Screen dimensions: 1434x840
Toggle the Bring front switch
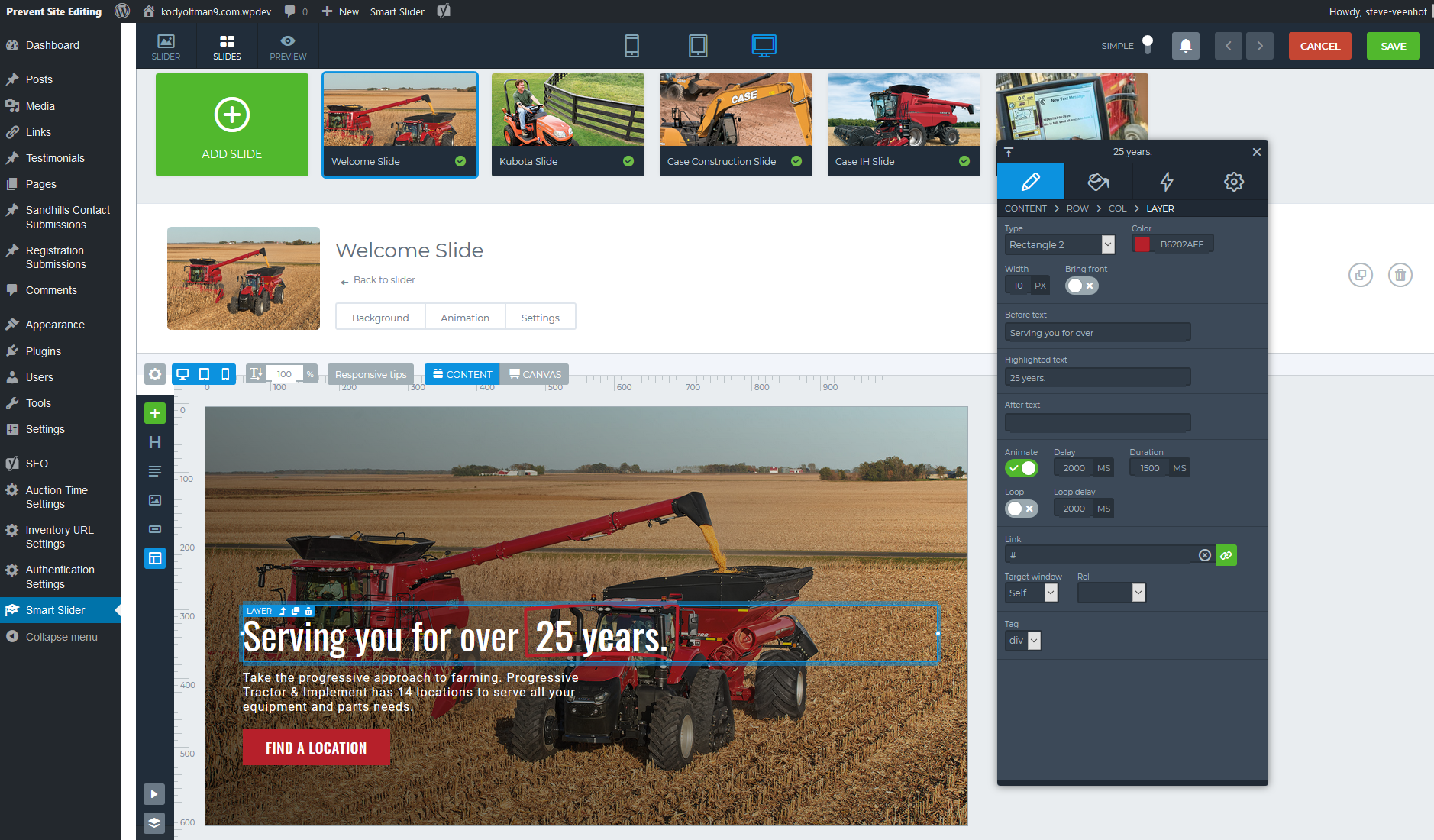click(1081, 286)
